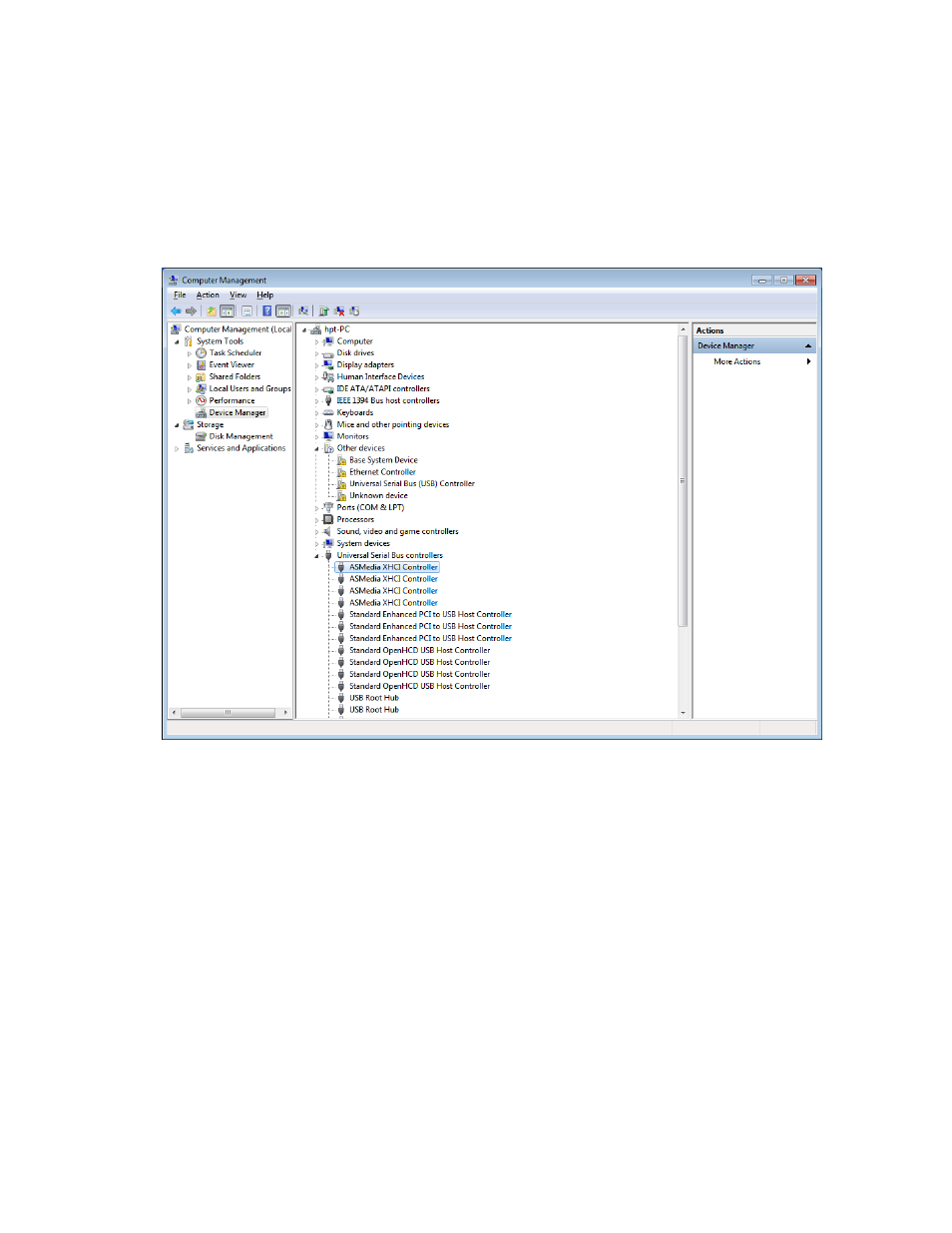Expand the Human Interface Devices category
The image size is (952, 1233).
tap(317, 377)
